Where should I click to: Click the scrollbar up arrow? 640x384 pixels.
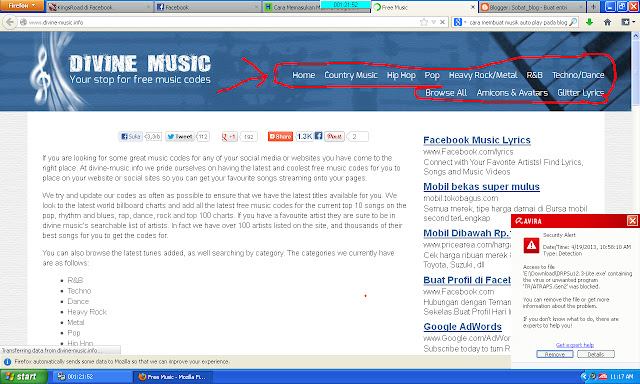pos(636,36)
